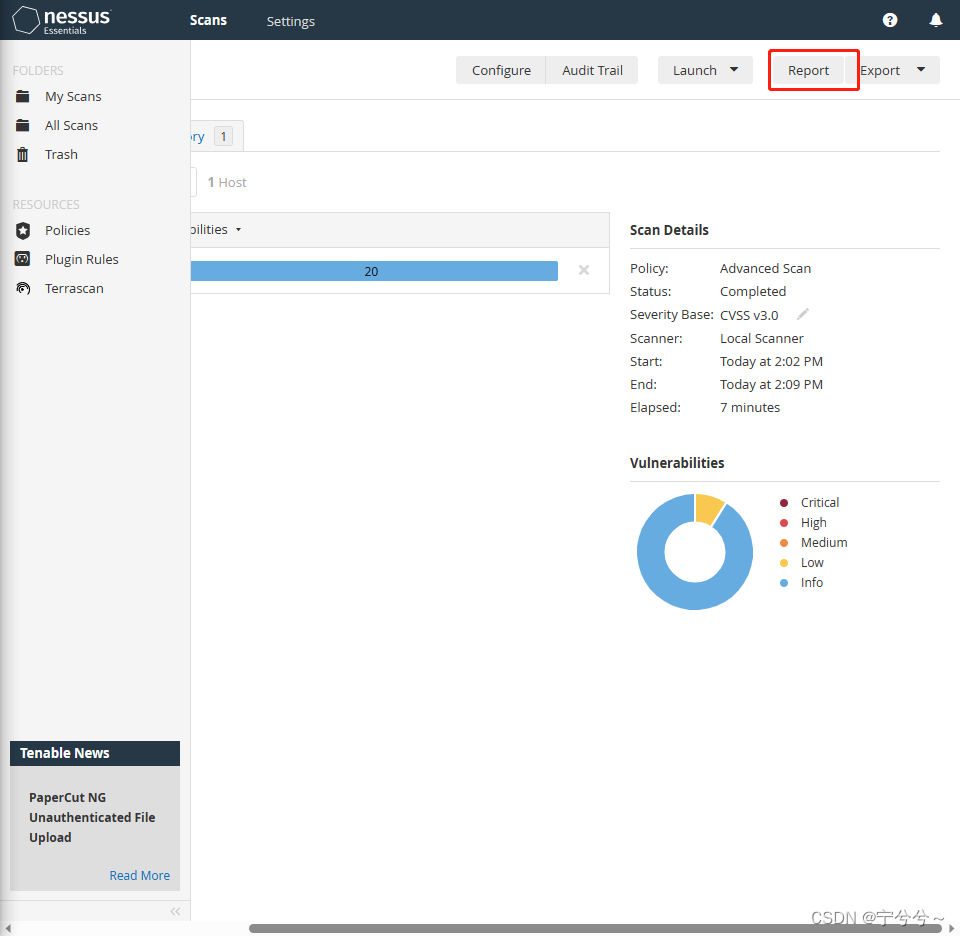This screenshot has height=936, width=960.
Task: Open the help question mark icon
Action: tap(890, 20)
